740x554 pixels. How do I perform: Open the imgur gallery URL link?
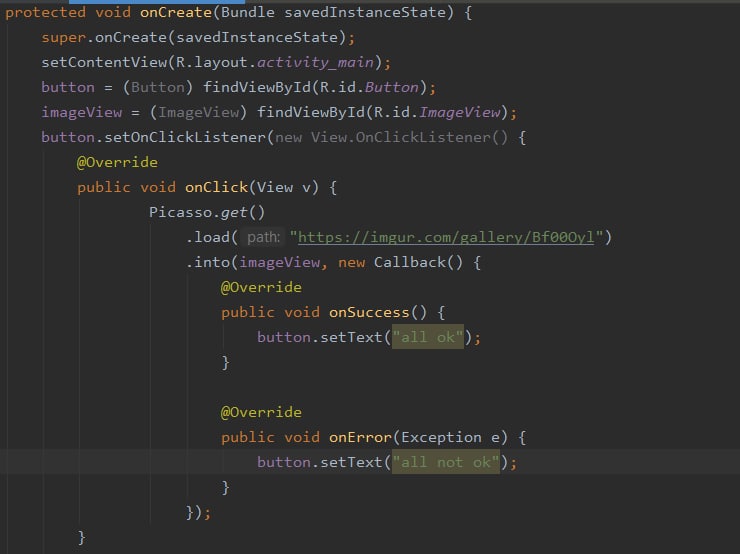(446, 237)
